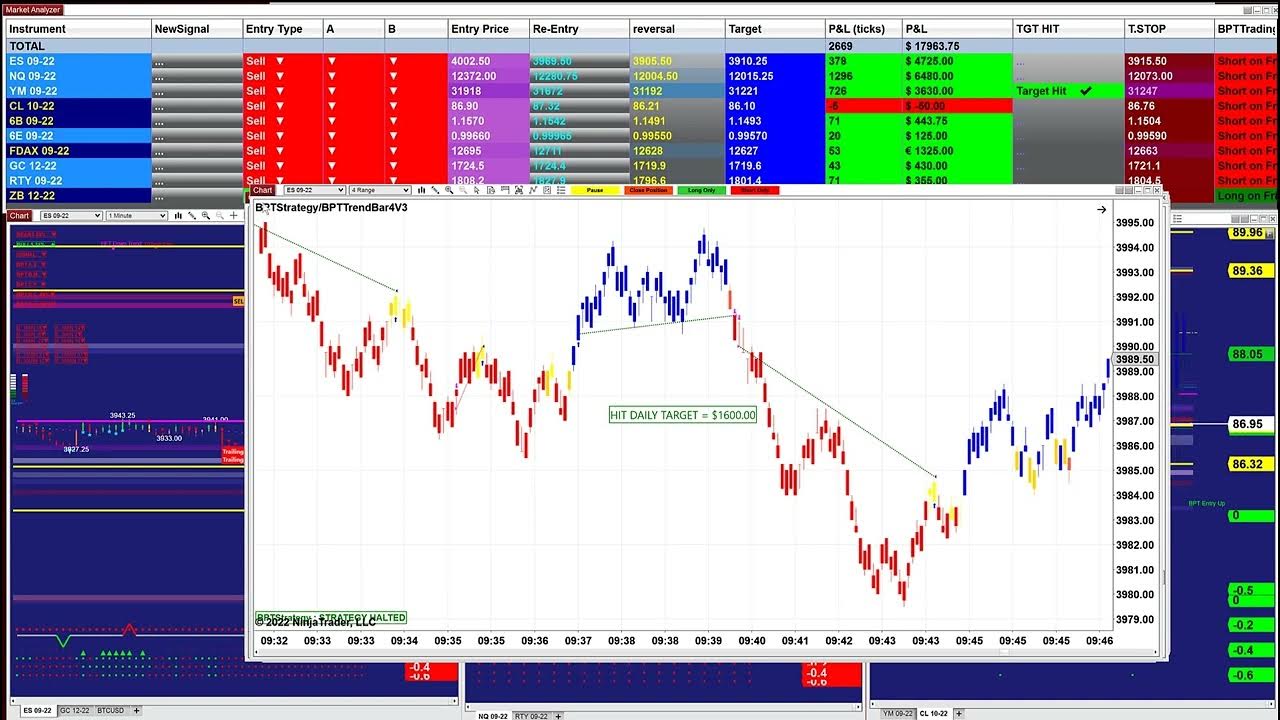Select the NQ 09-22 instrument row
Image resolution: width=1280 pixels, height=720 pixels.
tap(79, 76)
